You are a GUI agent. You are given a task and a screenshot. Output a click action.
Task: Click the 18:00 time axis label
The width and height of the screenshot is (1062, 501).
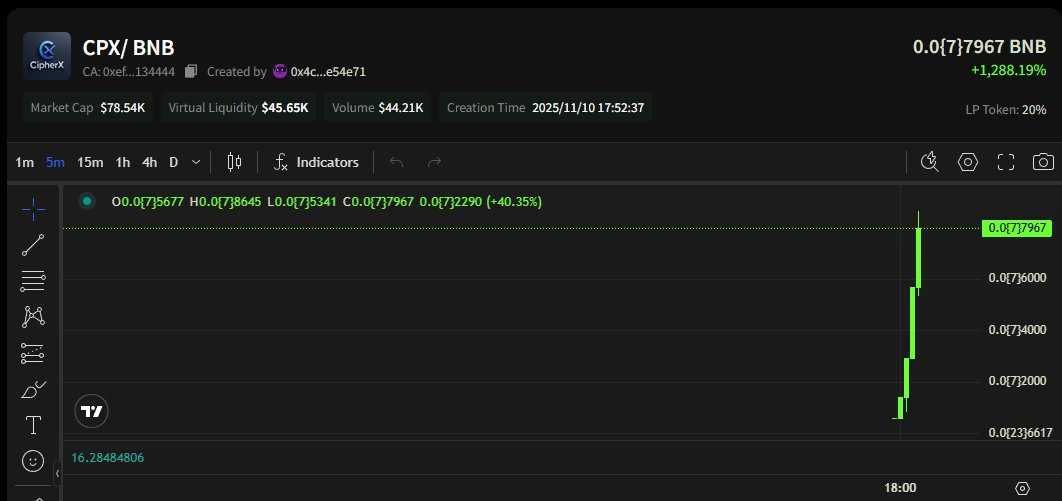[x=900, y=488]
